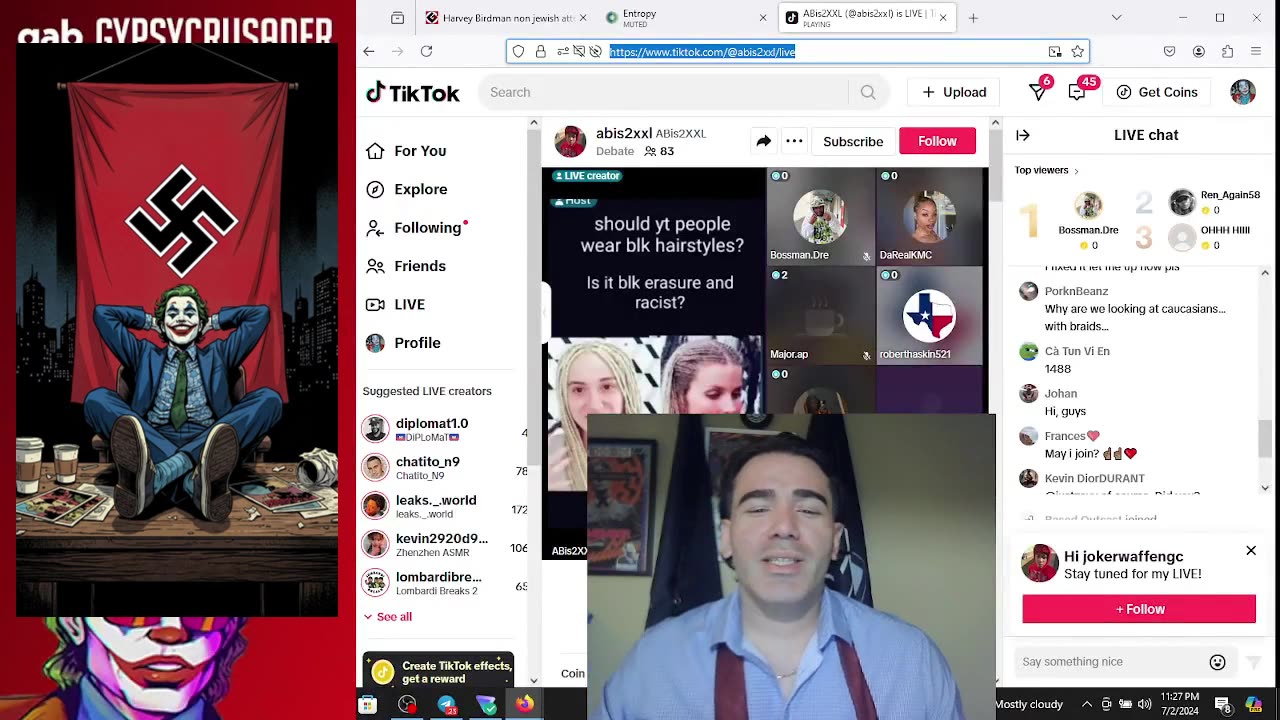Click the site padlock security icon

point(541,52)
